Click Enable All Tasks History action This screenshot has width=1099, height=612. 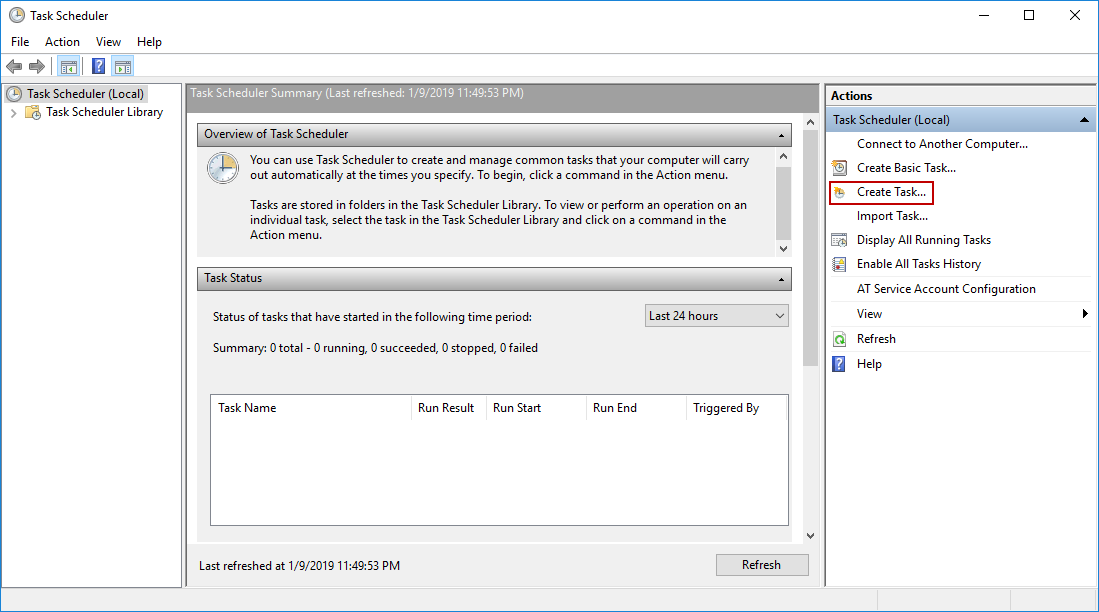[x=919, y=264]
